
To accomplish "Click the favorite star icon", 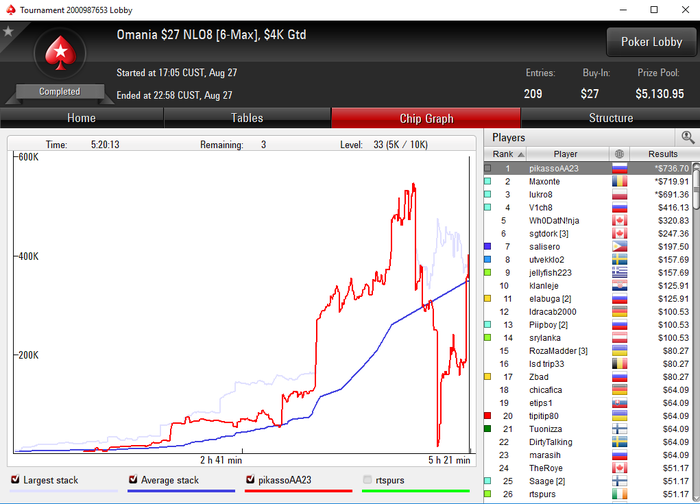I will pyautogui.click(x=8, y=31).
